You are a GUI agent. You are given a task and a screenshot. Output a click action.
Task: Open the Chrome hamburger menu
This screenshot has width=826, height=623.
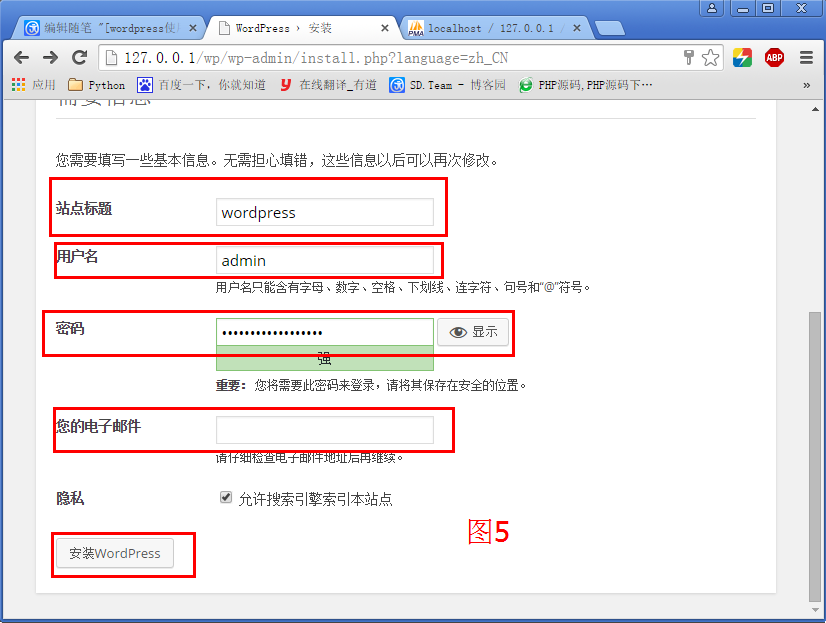806,57
